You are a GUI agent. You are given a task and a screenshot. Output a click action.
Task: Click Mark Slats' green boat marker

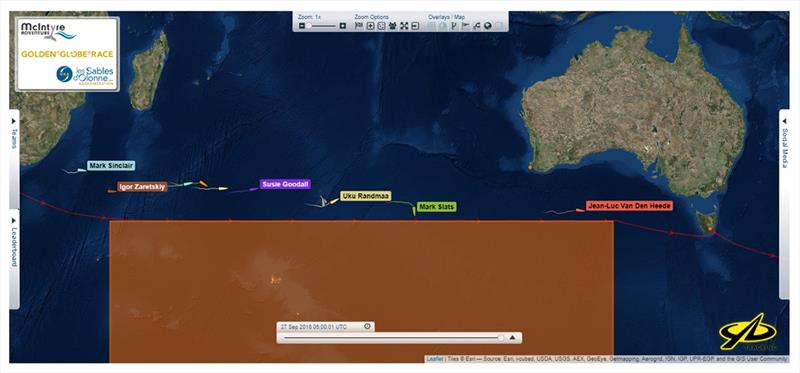pos(414,211)
